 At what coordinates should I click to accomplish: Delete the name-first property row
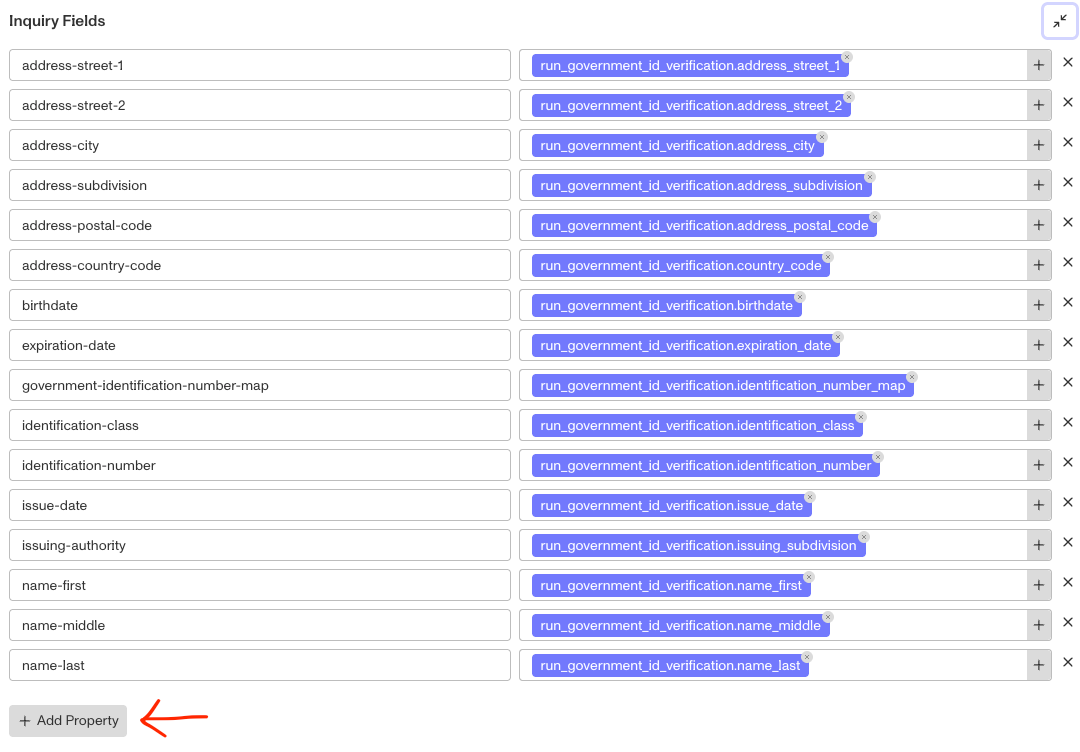coord(1068,582)
